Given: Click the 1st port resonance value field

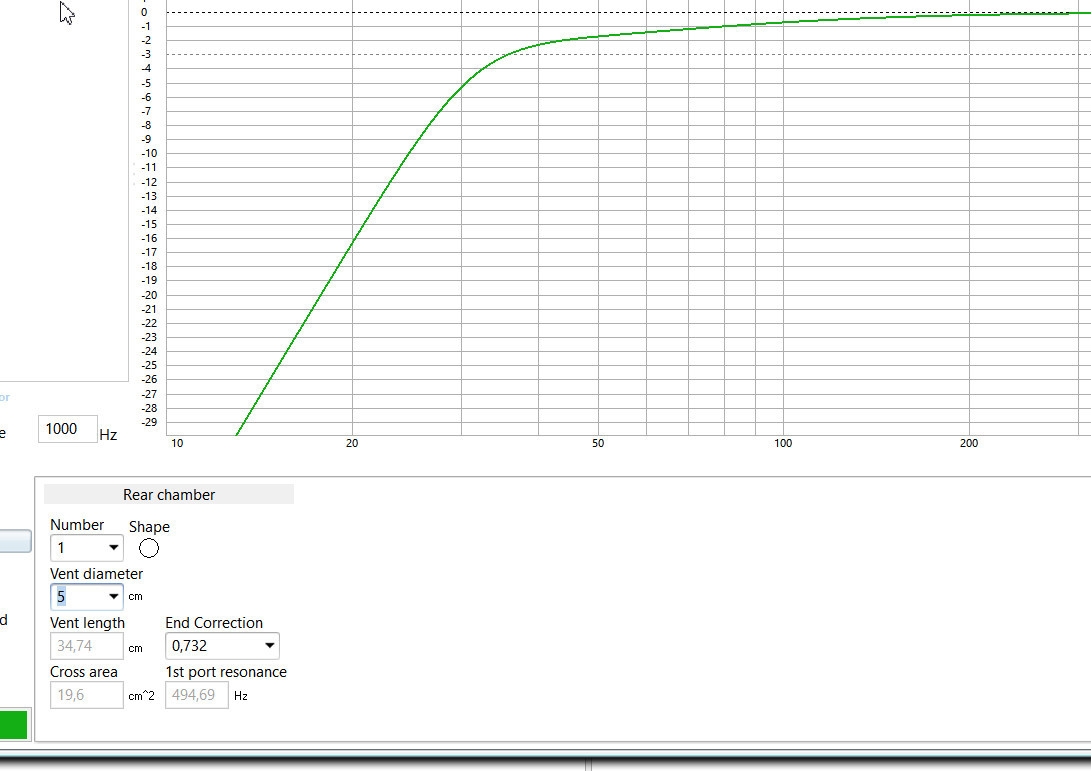Looking at the screenshot, I should 196,695.
